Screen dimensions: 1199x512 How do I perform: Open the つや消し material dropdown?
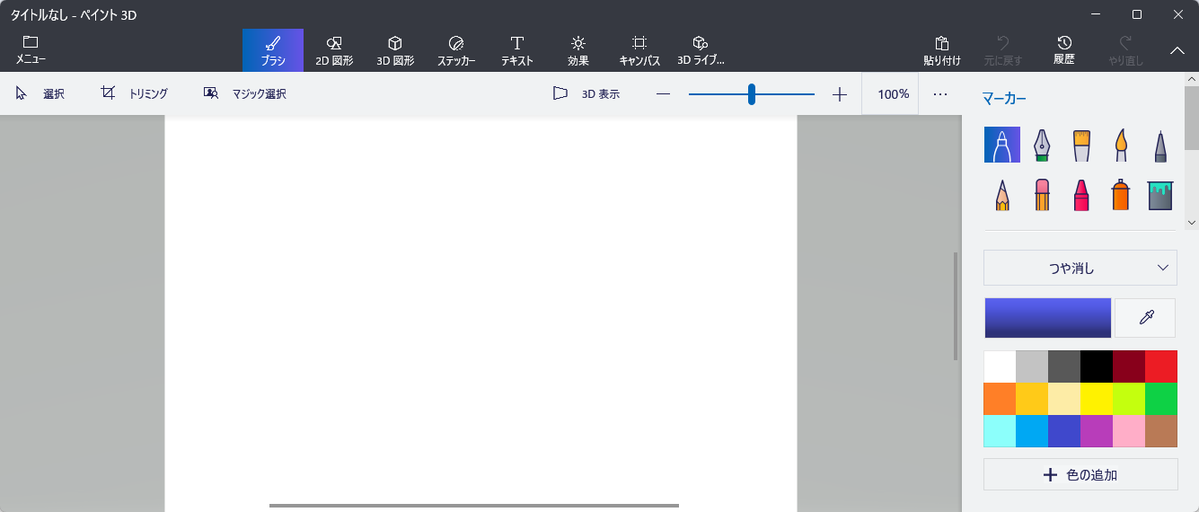pos(1080,267)
